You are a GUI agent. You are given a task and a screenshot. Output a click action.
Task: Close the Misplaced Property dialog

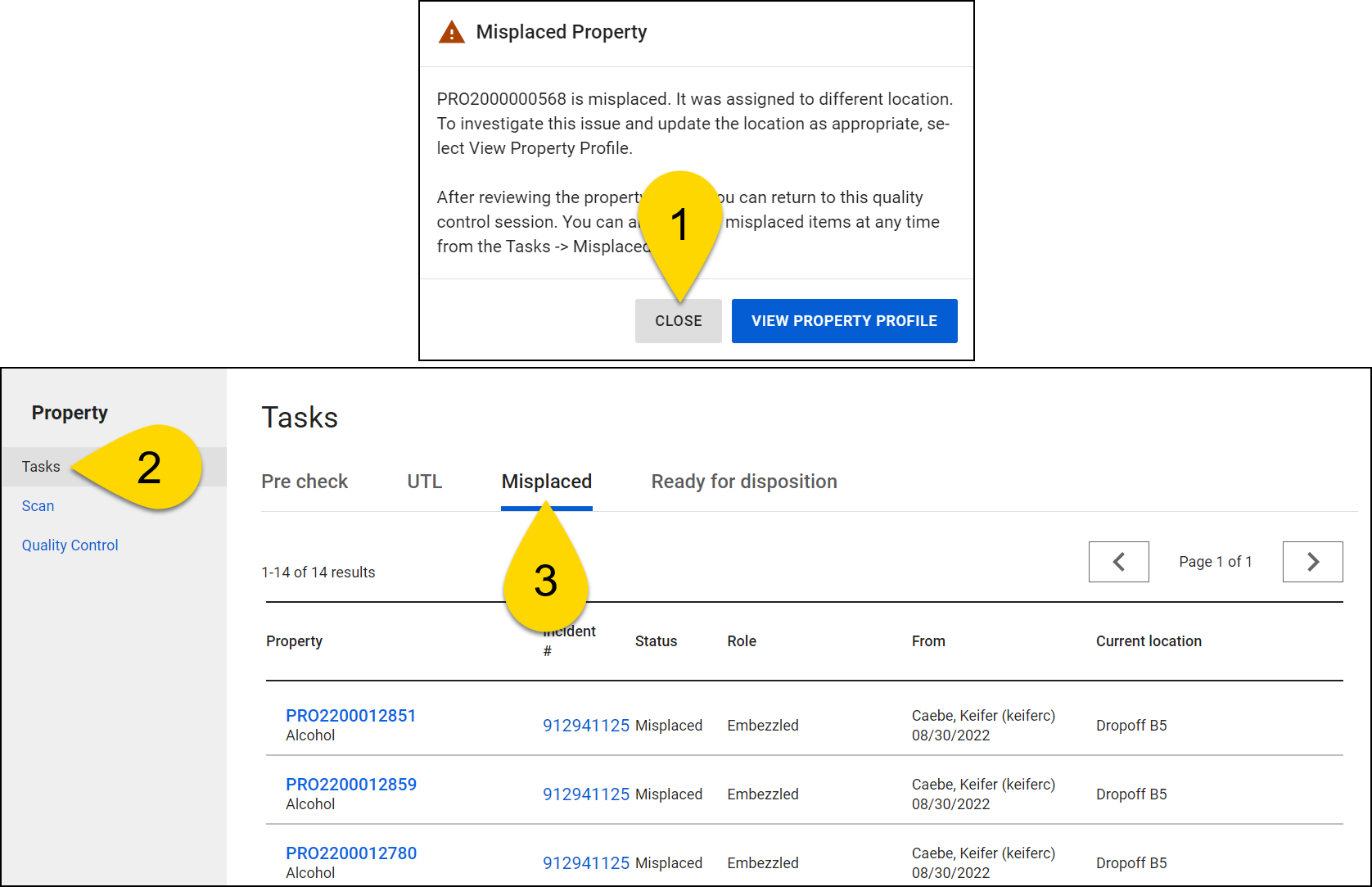[678, 321]
